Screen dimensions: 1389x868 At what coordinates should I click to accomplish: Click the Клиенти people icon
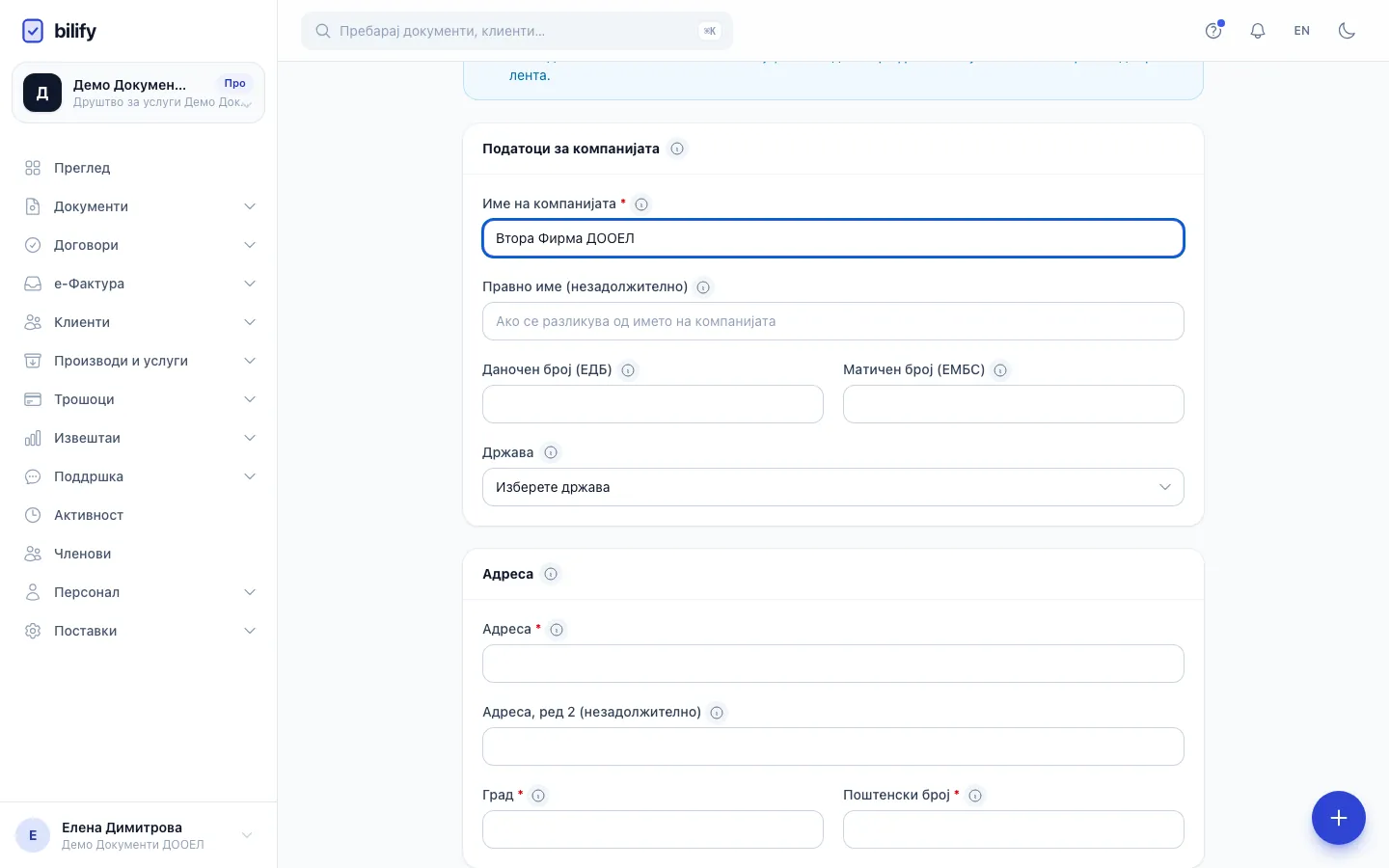tap(33, 322)
